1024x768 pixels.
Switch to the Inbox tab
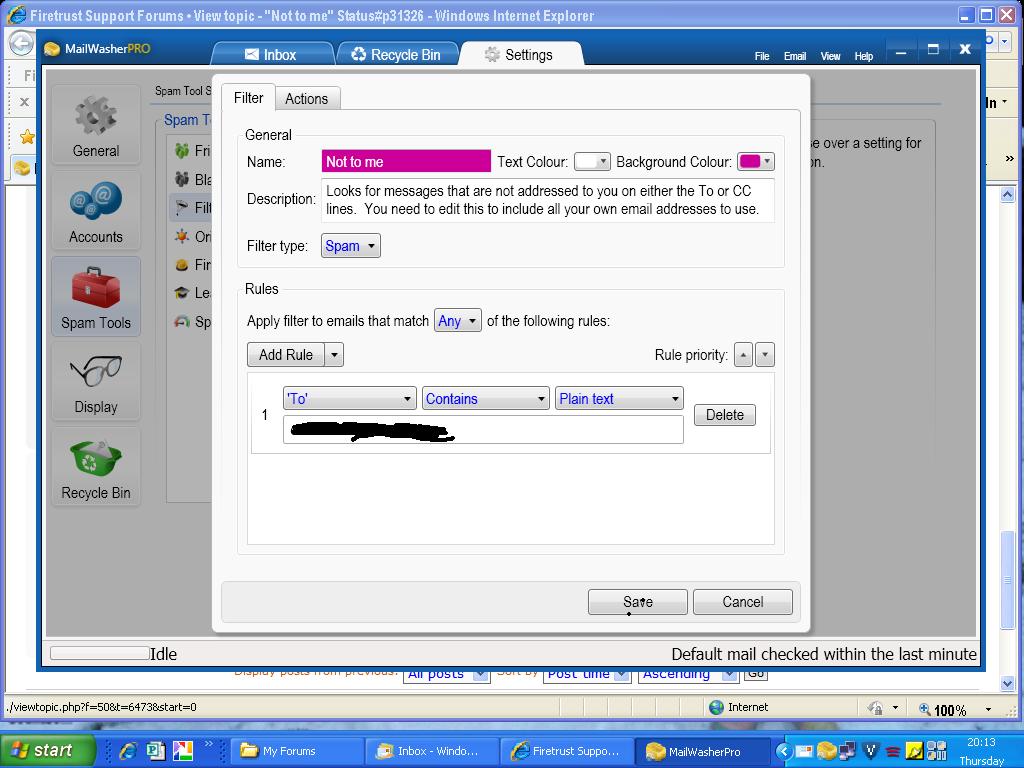272,55
